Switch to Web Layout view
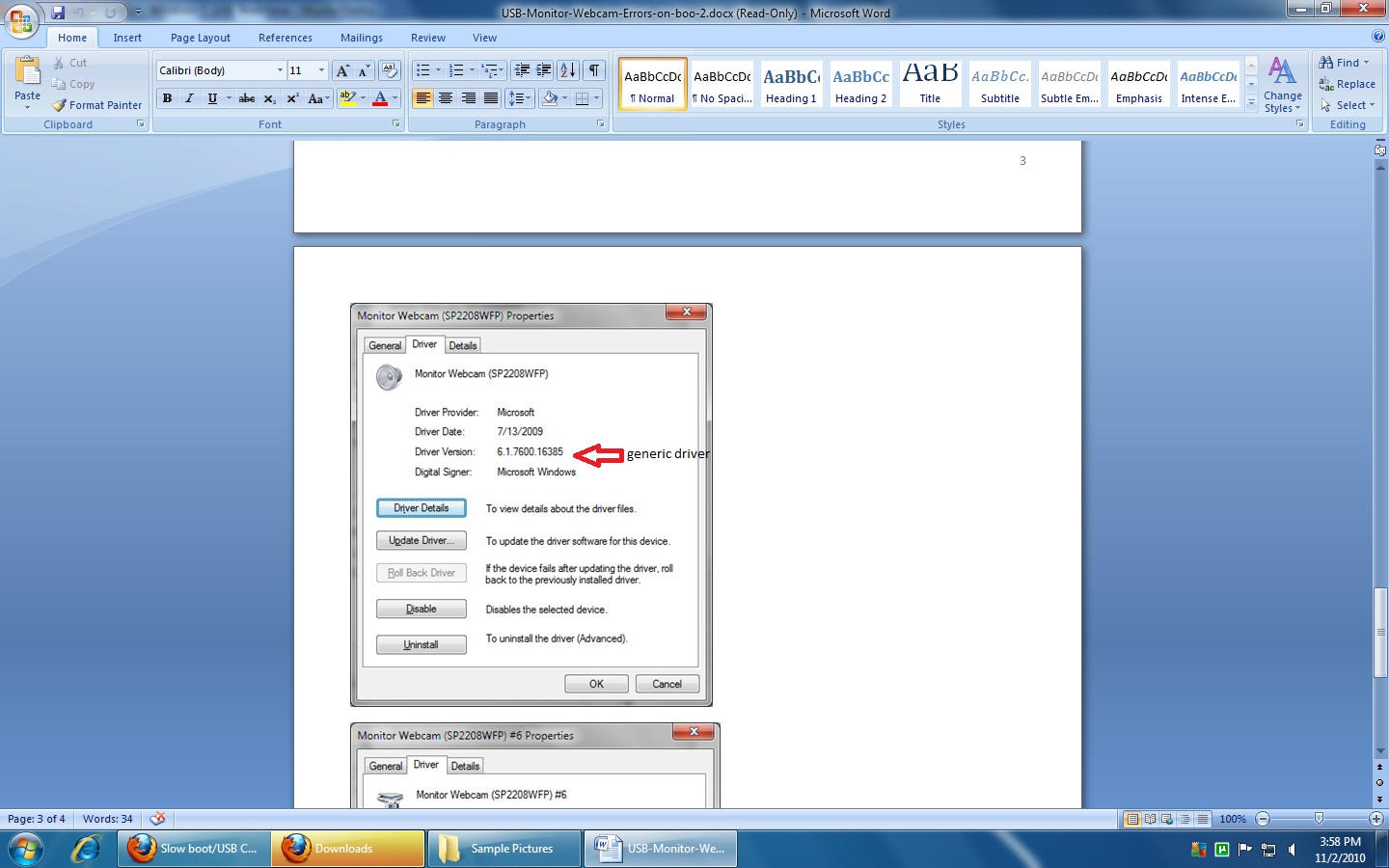The height and width of the screenshot is (868, 1389). (x=1167, y=819)
